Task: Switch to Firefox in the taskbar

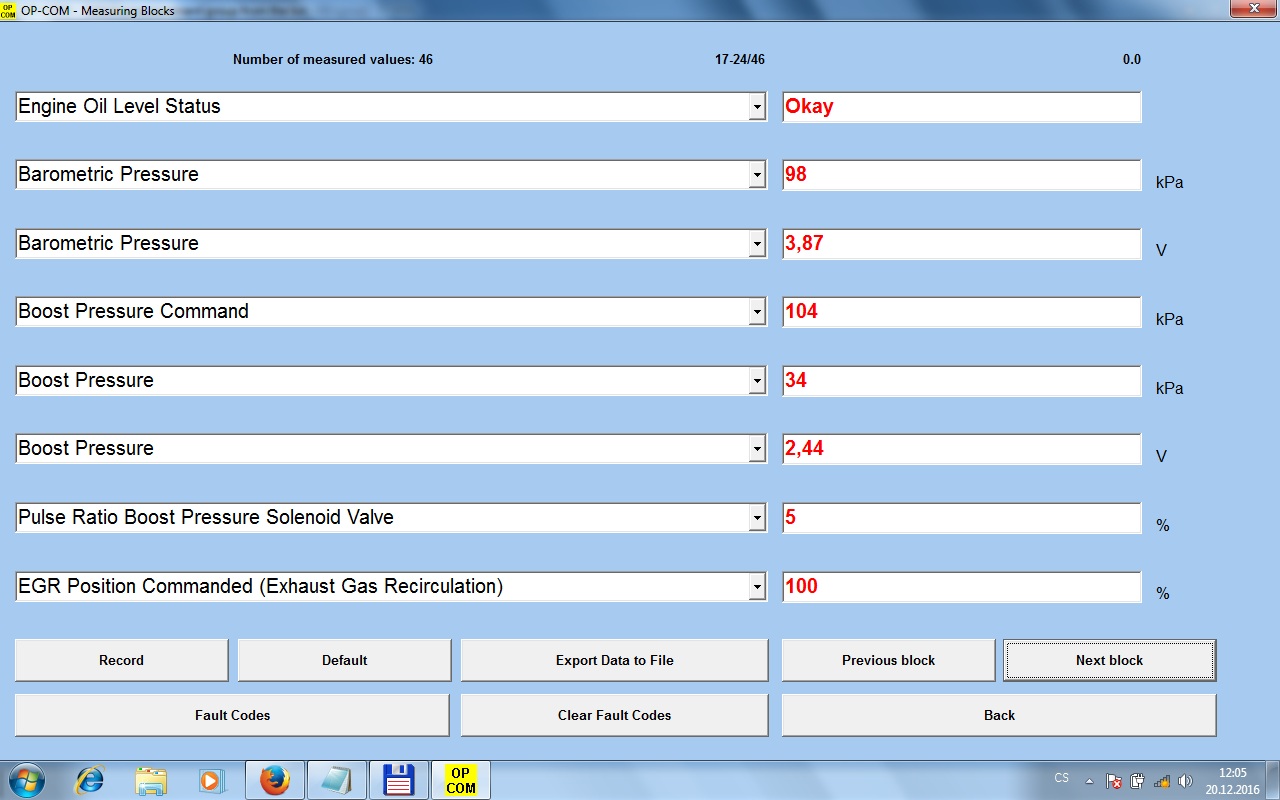Action: click(x=274, y=779)
